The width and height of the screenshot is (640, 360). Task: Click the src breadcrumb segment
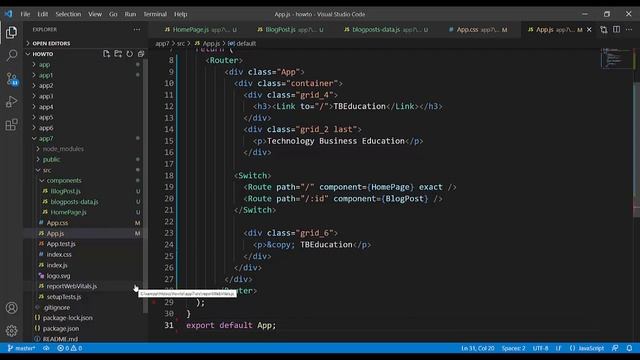(181, 43)
